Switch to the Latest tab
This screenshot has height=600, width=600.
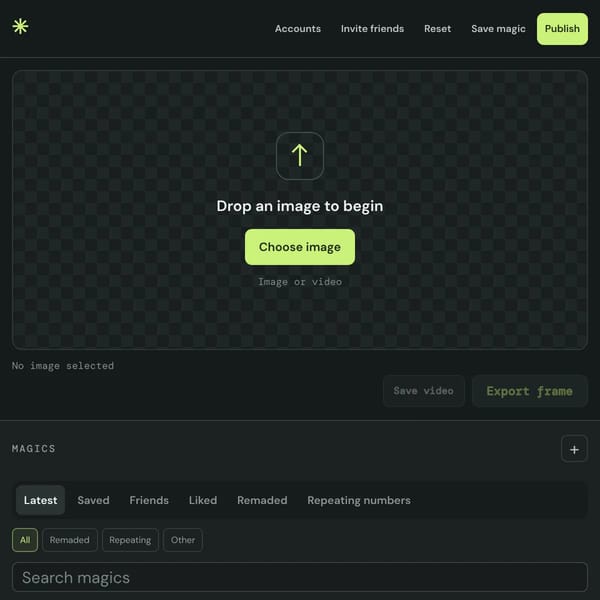pyautogui.click(x=41, y=500)
